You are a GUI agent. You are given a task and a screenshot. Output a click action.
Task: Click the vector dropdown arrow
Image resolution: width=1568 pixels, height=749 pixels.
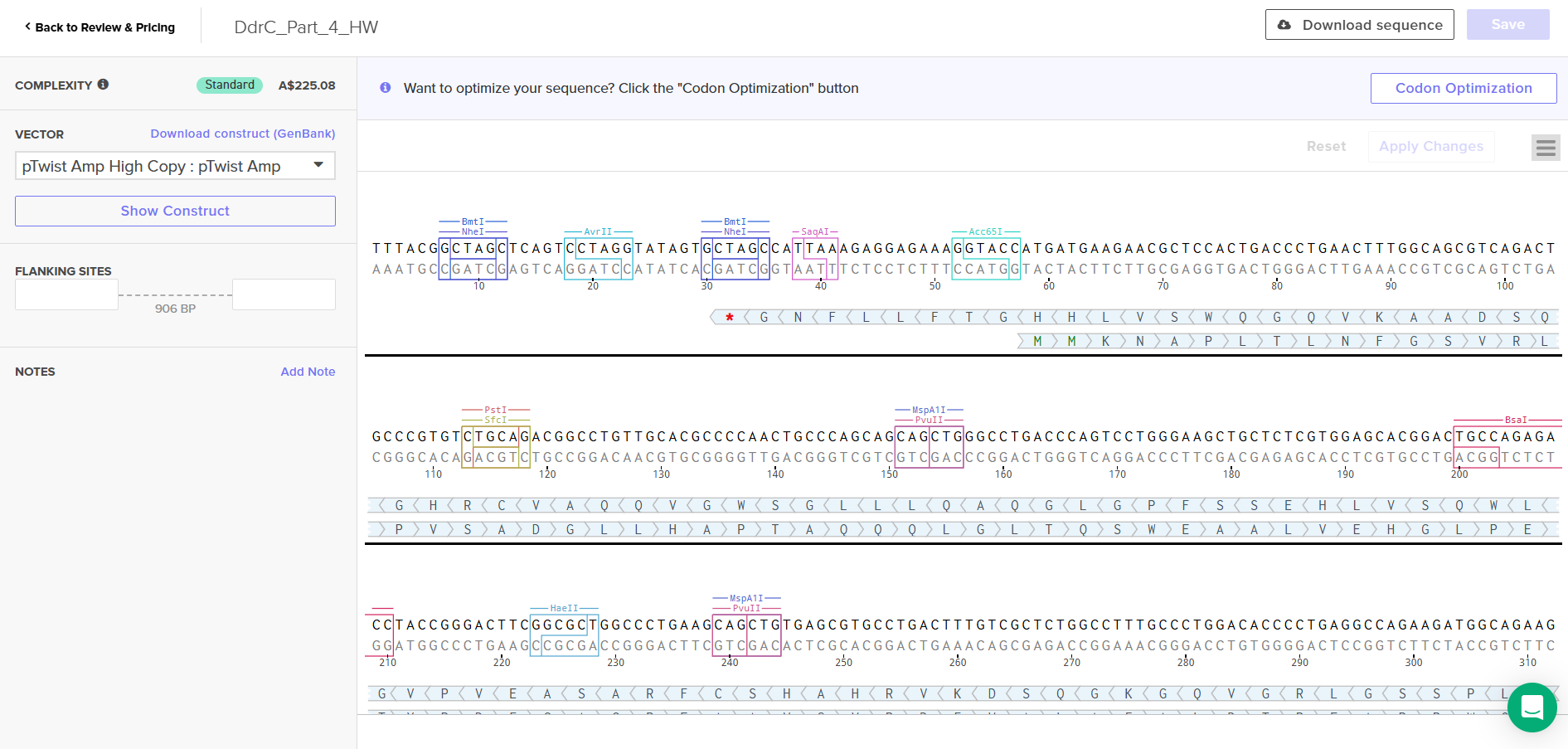[x=318, y=165]
